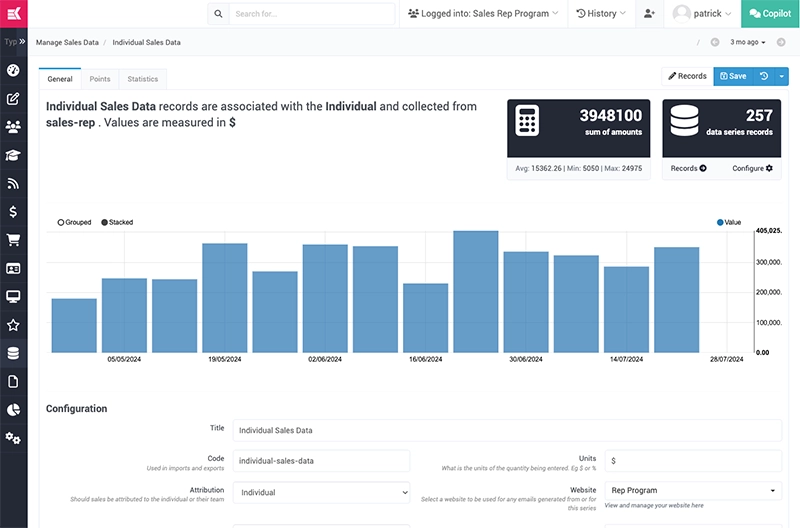Expand the Website Rep Program dropdown

692,491
